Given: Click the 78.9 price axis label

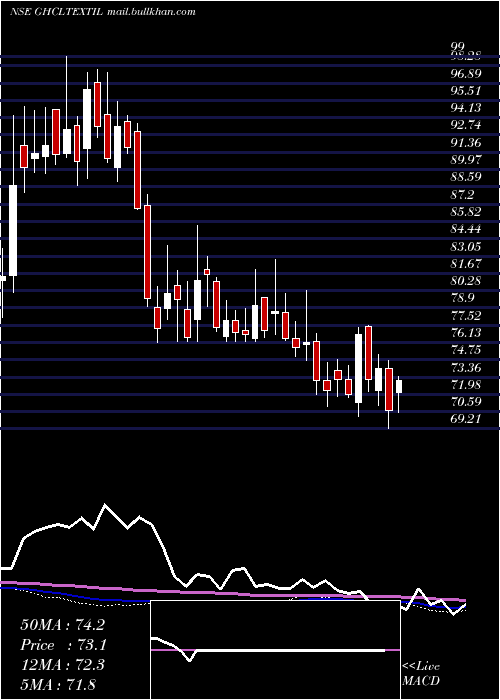Looking at the screenshot, I should point(463,298).
